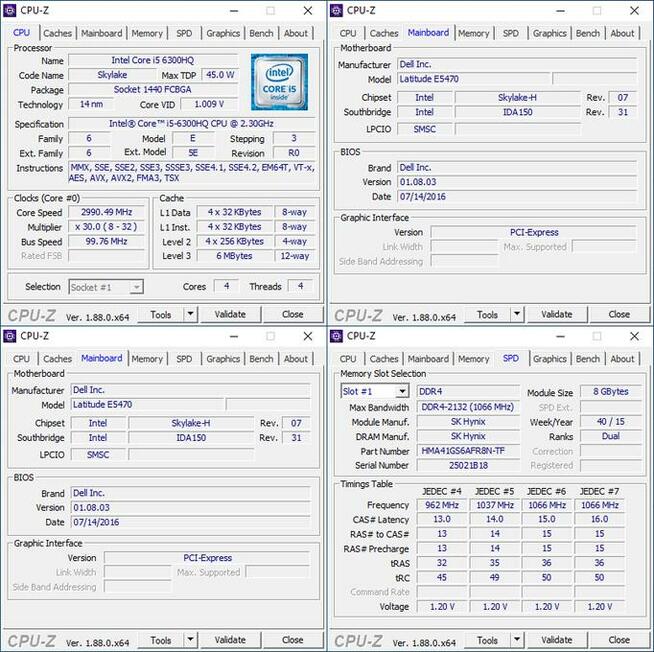Click Max Bandwidth DDR4-2132 (1066 MHz) value
The height and width of the screenshot is (652, 654).
click(468, 407)
